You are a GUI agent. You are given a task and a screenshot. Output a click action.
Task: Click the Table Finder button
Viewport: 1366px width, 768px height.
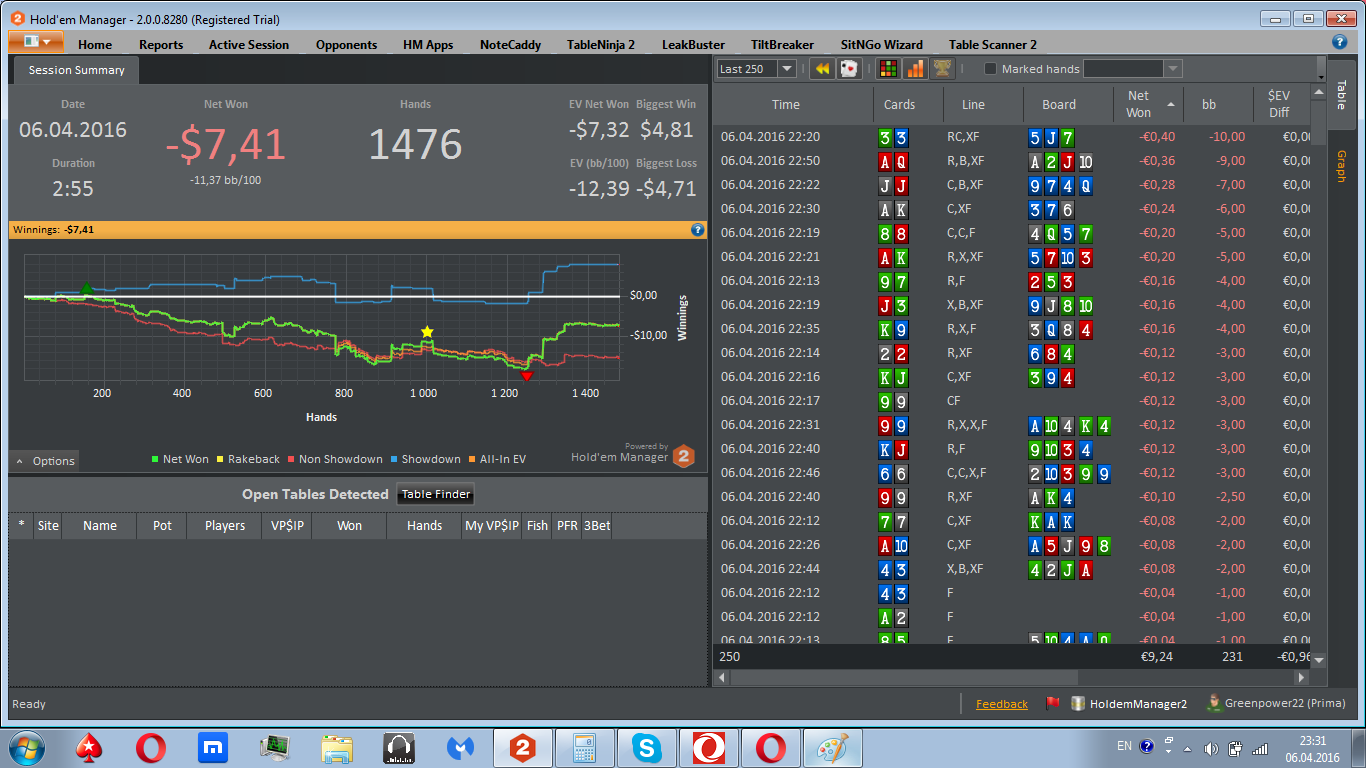pyautogui.click(x=435, y=494)
